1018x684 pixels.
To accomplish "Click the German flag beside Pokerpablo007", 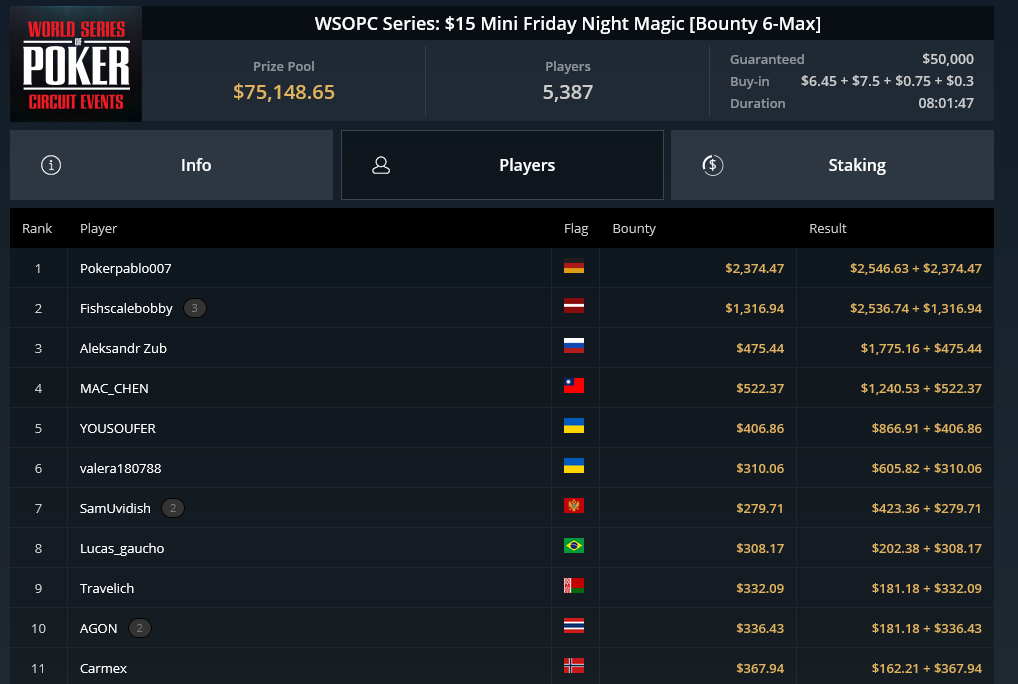I will click(x=574, y=268).
